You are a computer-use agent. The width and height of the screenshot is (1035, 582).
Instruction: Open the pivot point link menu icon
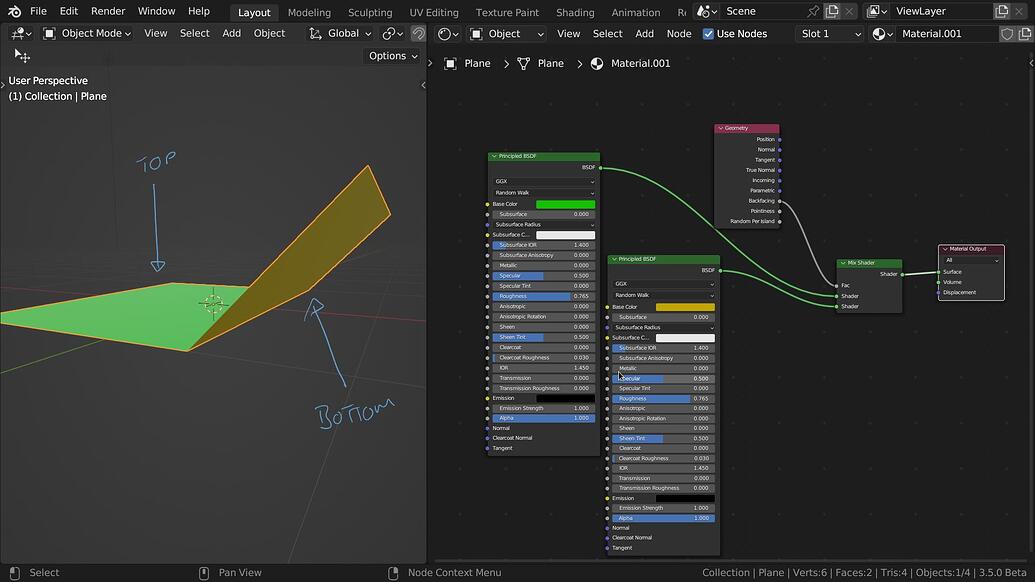click(x=393, y=33)
